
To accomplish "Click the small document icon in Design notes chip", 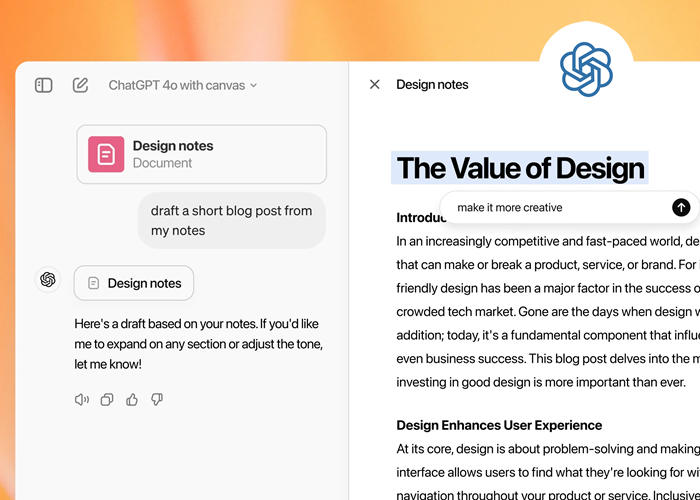I will [x=93, y=283].
